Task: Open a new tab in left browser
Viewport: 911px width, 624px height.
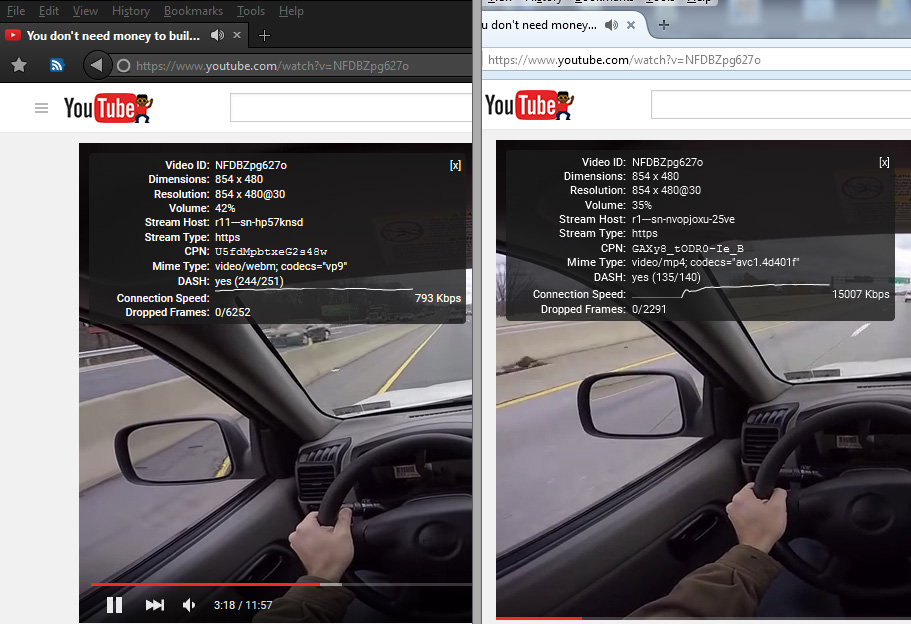Action: [264, 36]
